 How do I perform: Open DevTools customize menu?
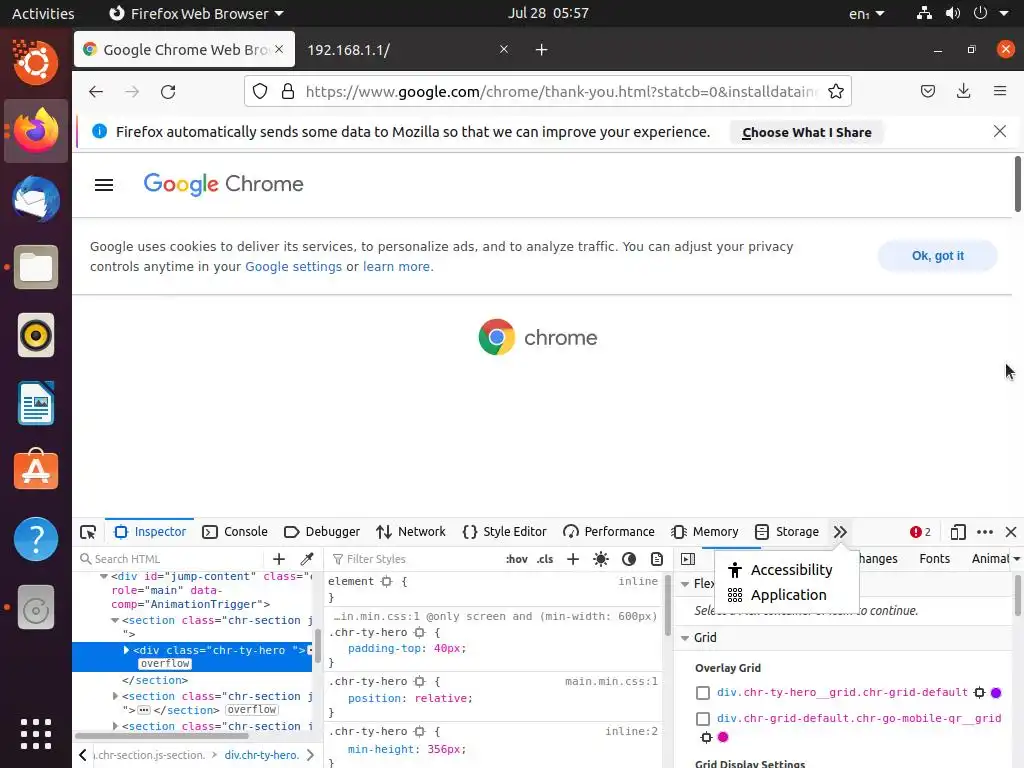985,532
